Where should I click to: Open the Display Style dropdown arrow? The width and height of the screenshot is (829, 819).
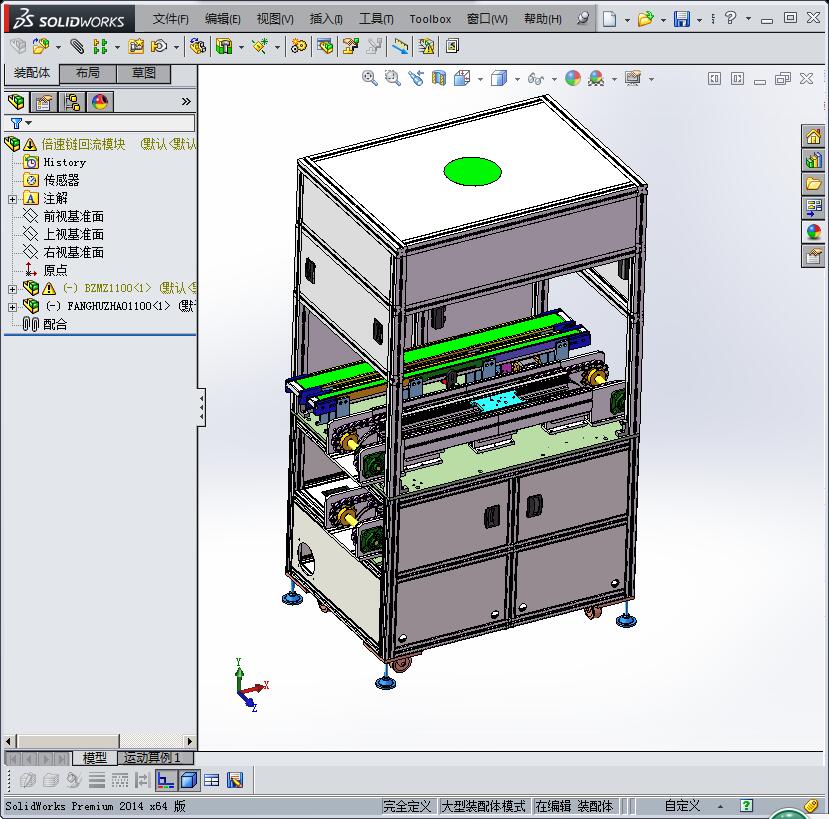click(517, 79)
